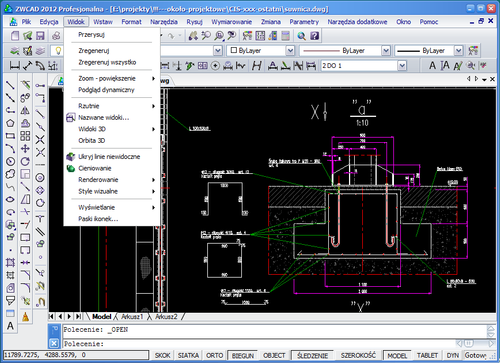Select the Line draw tool
This screenshot has width=500, height=363.
click(10, 85)
